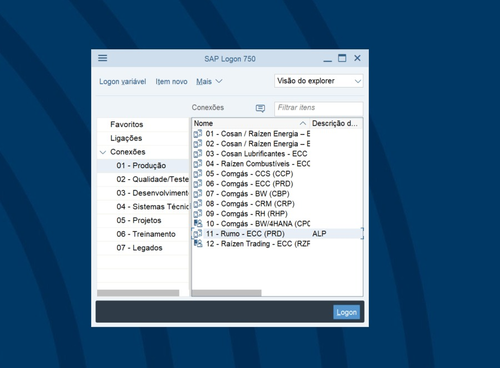The height and width of the screenshot is (368, 500).
Task: Click the icon of 05 - Comgás CCS
Action: pos(198,174)
